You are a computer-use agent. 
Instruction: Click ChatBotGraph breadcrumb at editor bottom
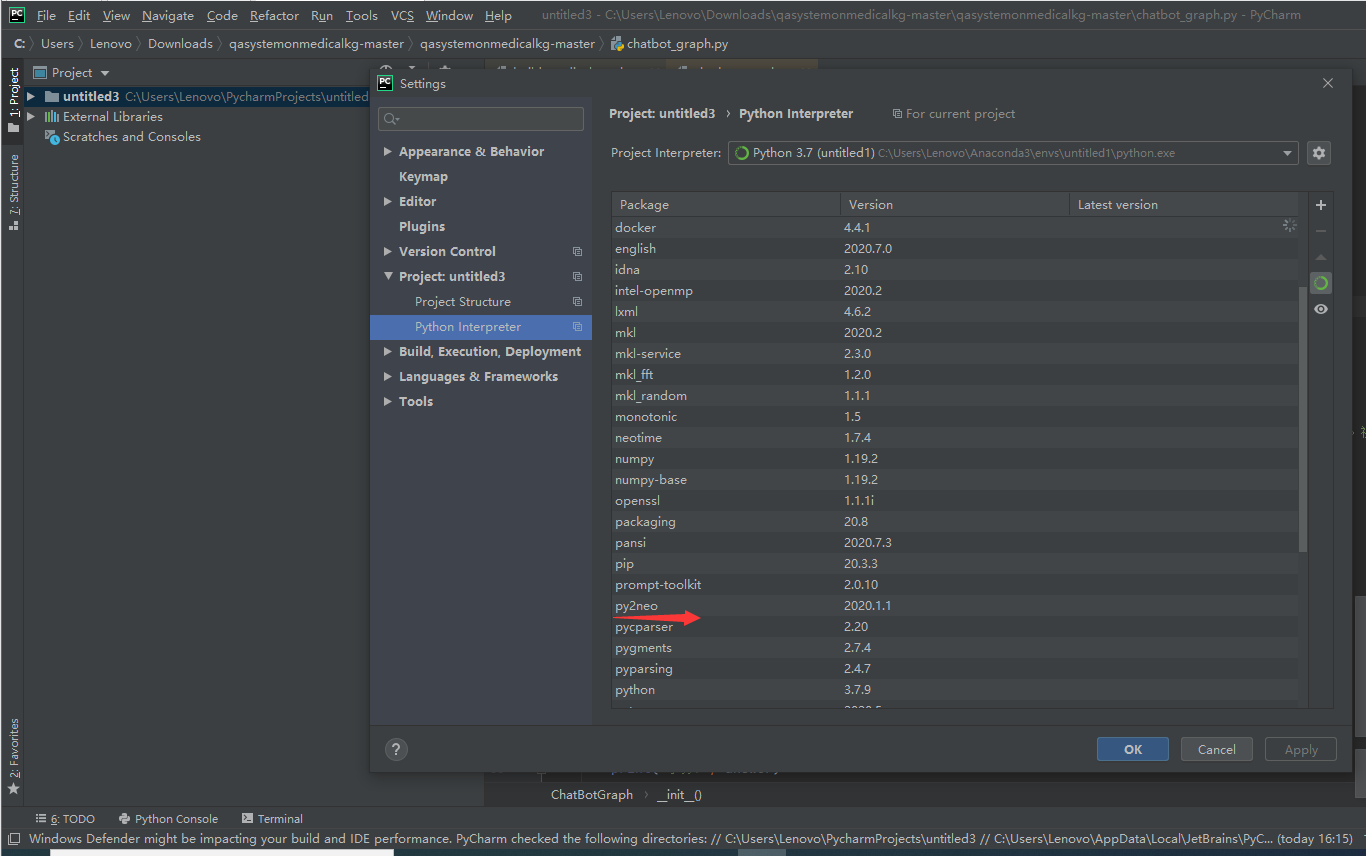click(592, 795)
